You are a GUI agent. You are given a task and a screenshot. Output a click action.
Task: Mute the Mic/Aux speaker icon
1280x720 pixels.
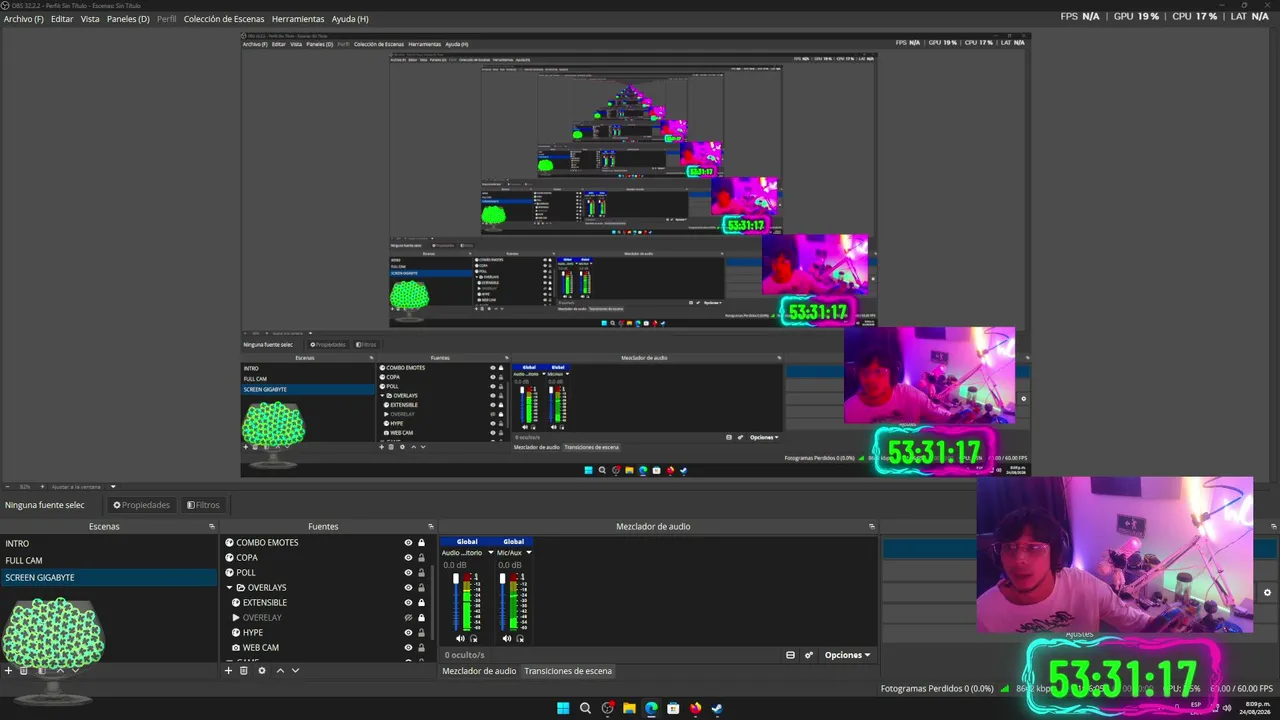pyautogui.click(x=507, y=638)
